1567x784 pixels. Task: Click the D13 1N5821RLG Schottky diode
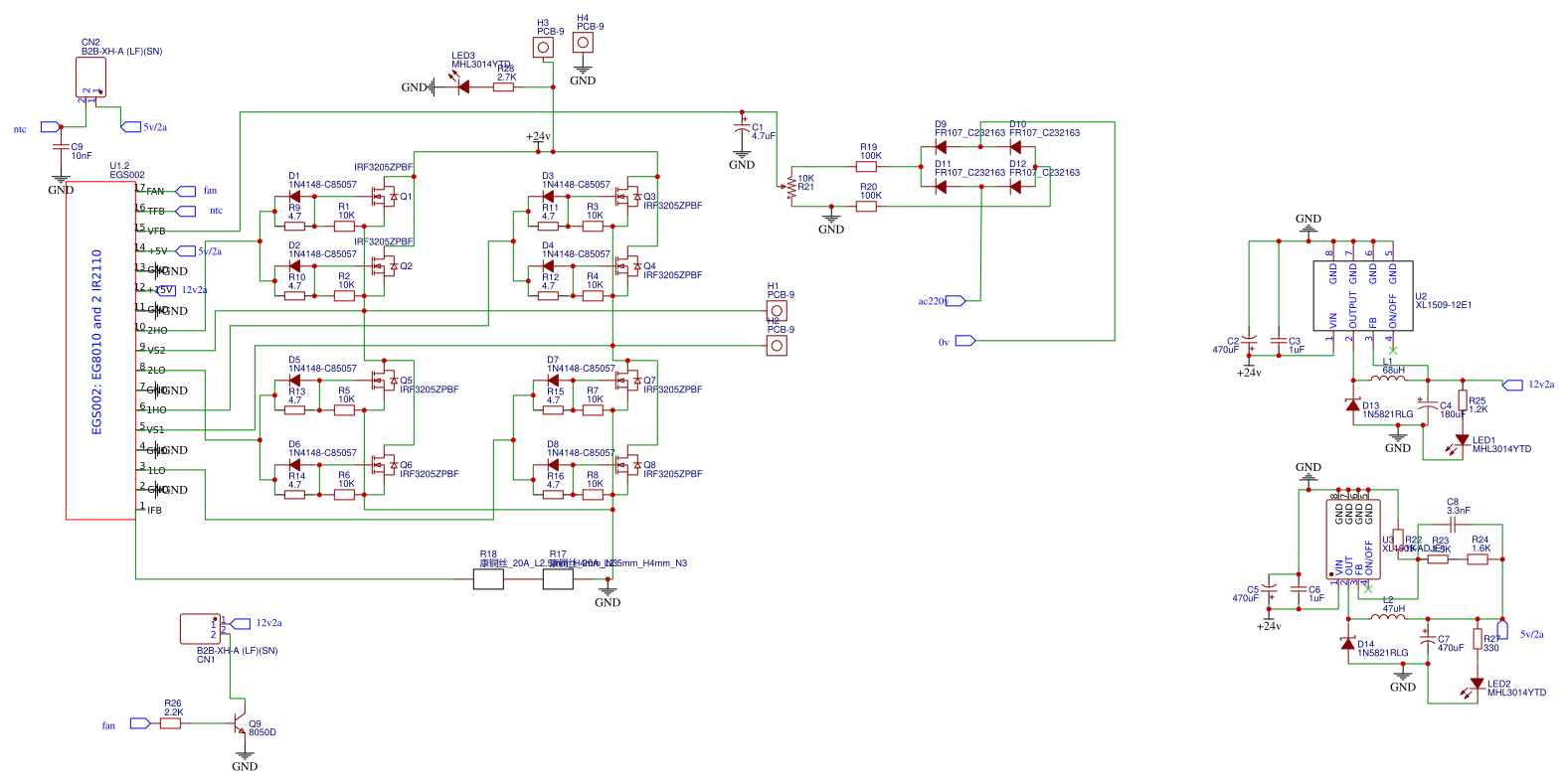coord(1352,404)
